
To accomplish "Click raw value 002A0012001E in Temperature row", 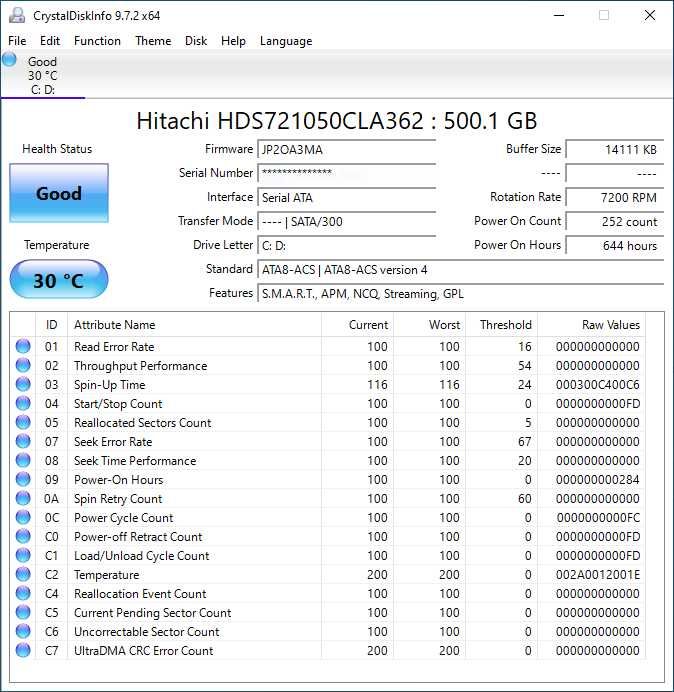I will (x=598, y=575).
